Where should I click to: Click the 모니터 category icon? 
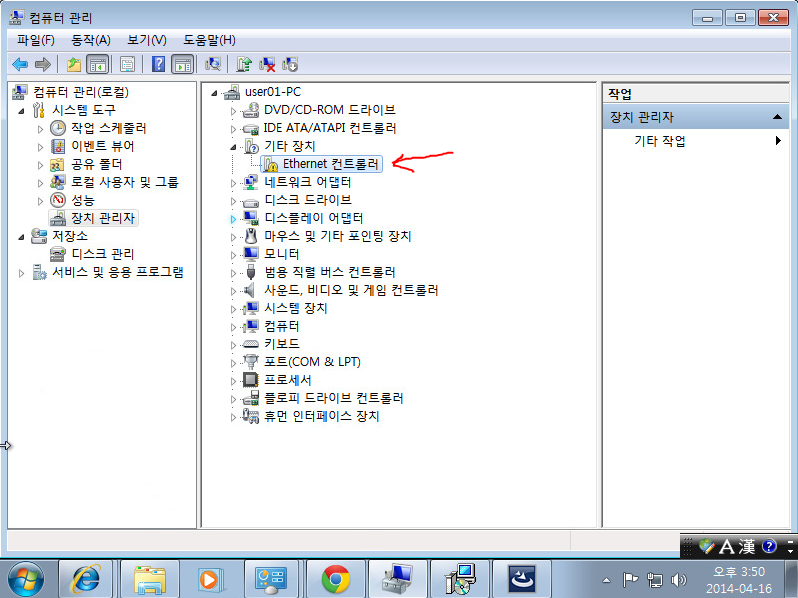coord(250,254)
